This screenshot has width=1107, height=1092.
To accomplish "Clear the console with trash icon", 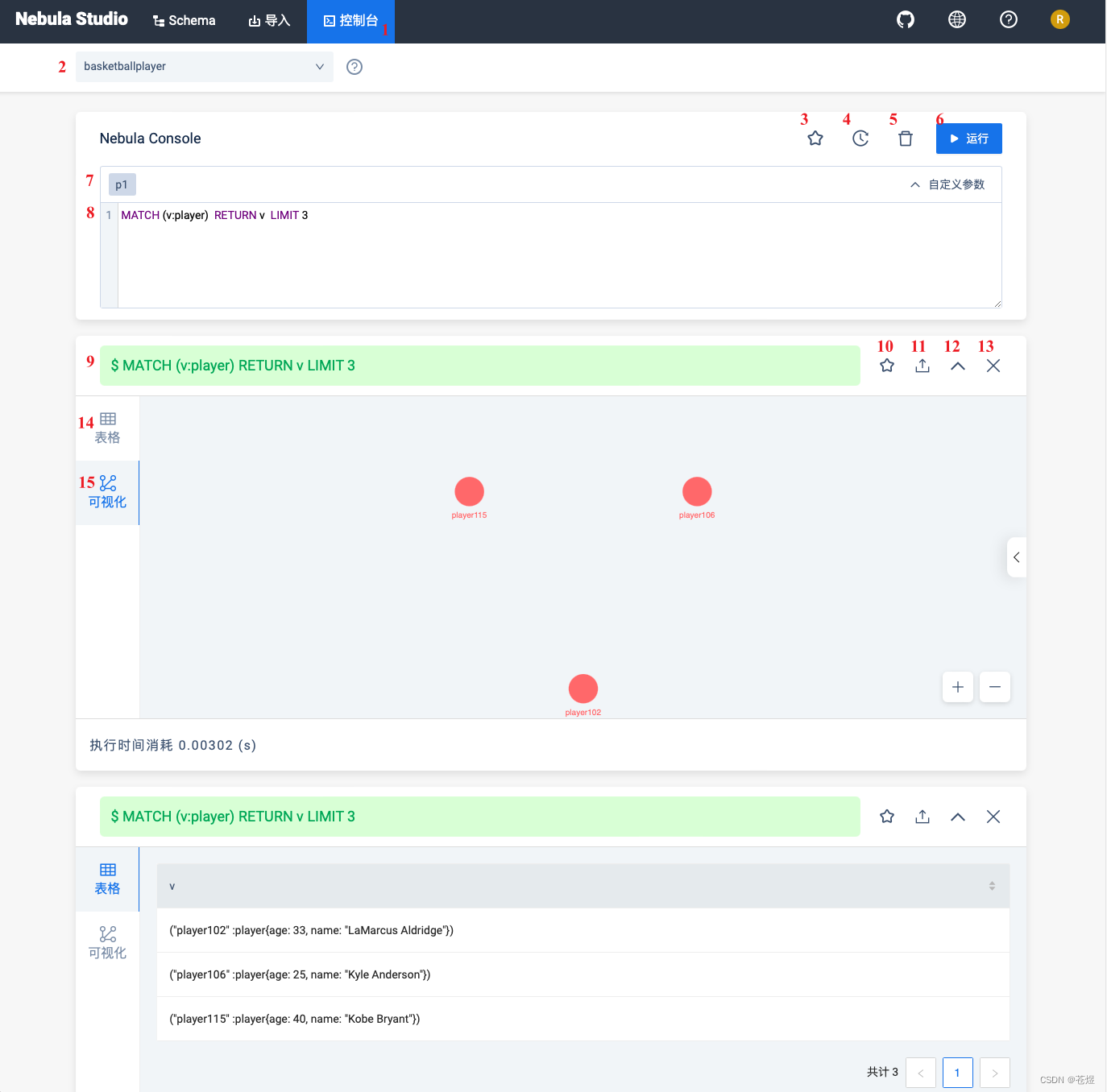I will click(906, 139).
